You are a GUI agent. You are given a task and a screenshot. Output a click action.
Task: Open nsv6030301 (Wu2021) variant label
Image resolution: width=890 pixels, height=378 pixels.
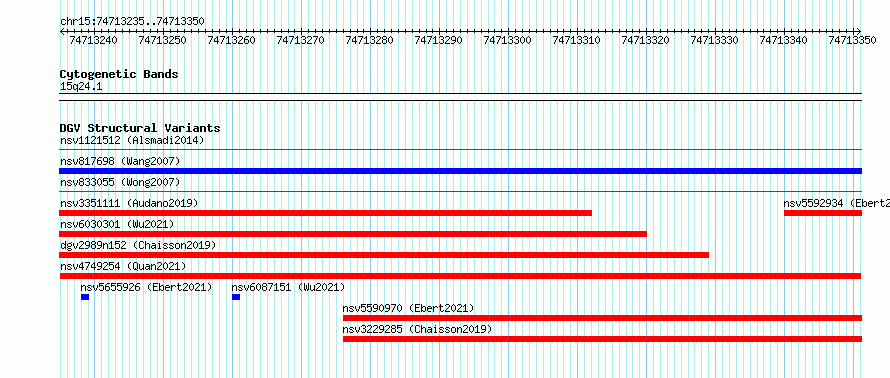[117, 224]
